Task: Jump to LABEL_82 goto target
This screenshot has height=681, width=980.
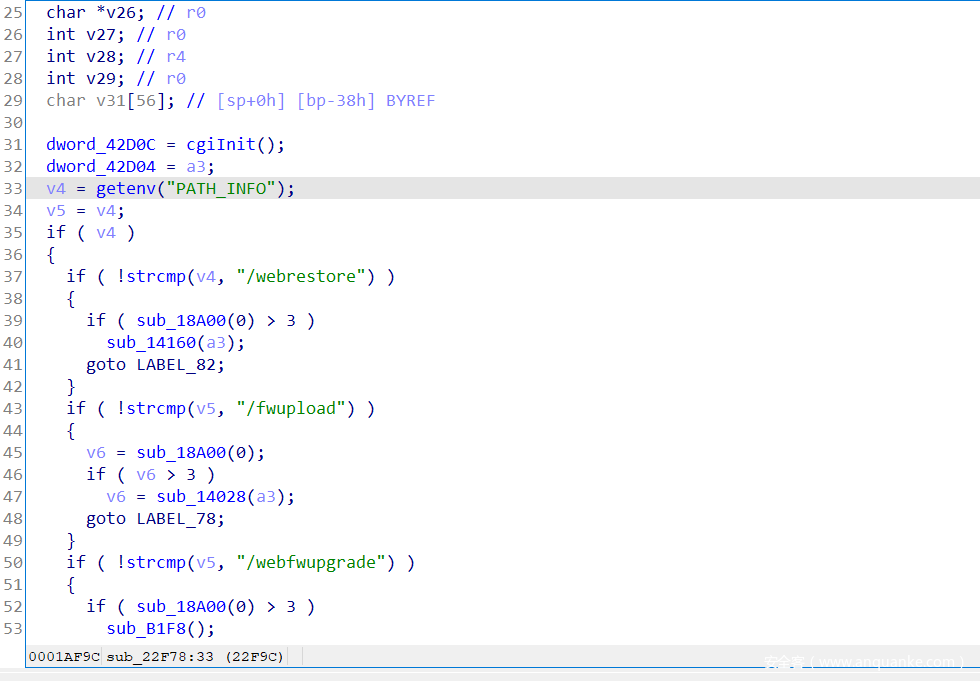Action: [x=180, y=364]
